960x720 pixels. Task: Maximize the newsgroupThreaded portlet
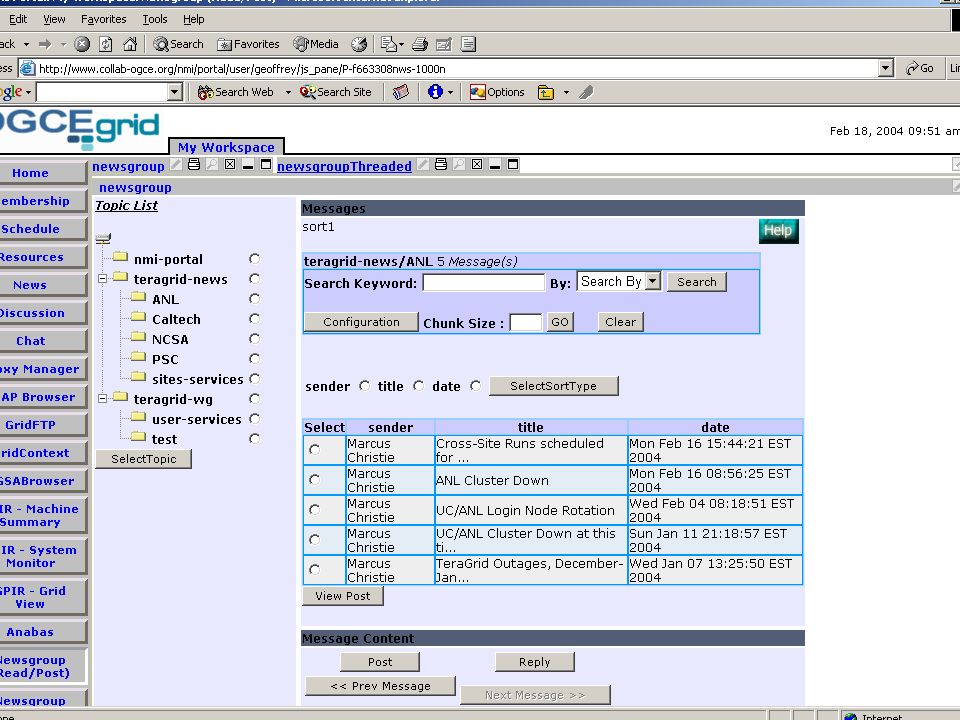pyautogui.click(x=513, y=164)
